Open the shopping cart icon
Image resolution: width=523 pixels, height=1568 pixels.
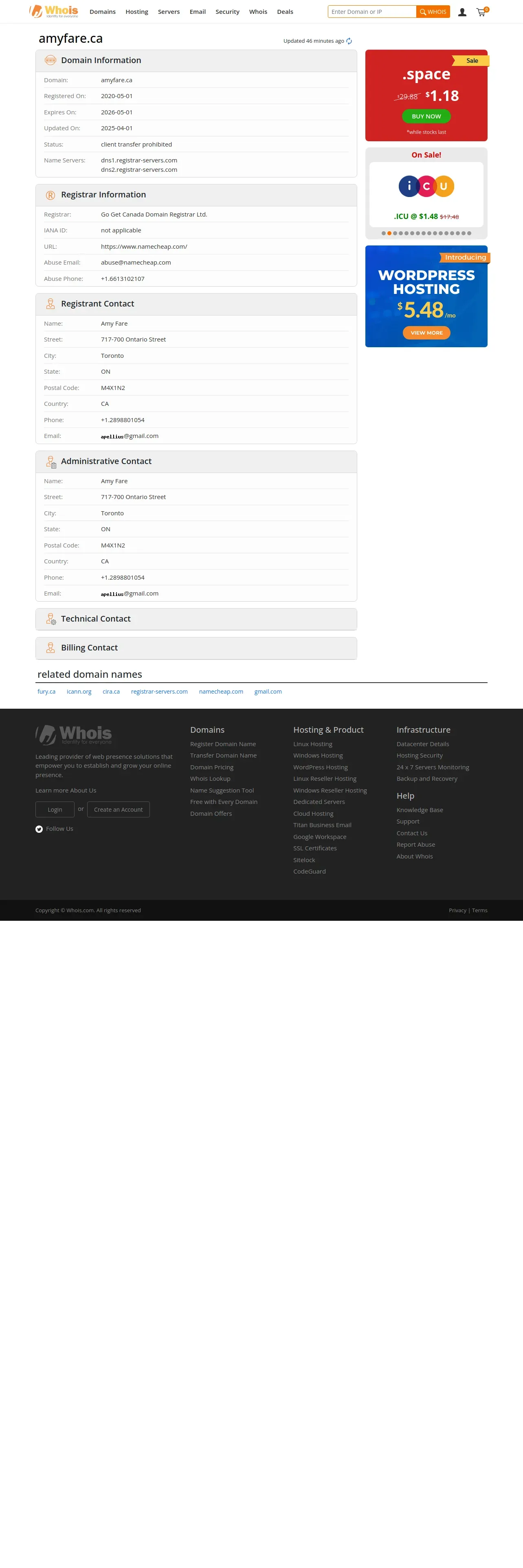pyautogui.click(x=481, y=11)
